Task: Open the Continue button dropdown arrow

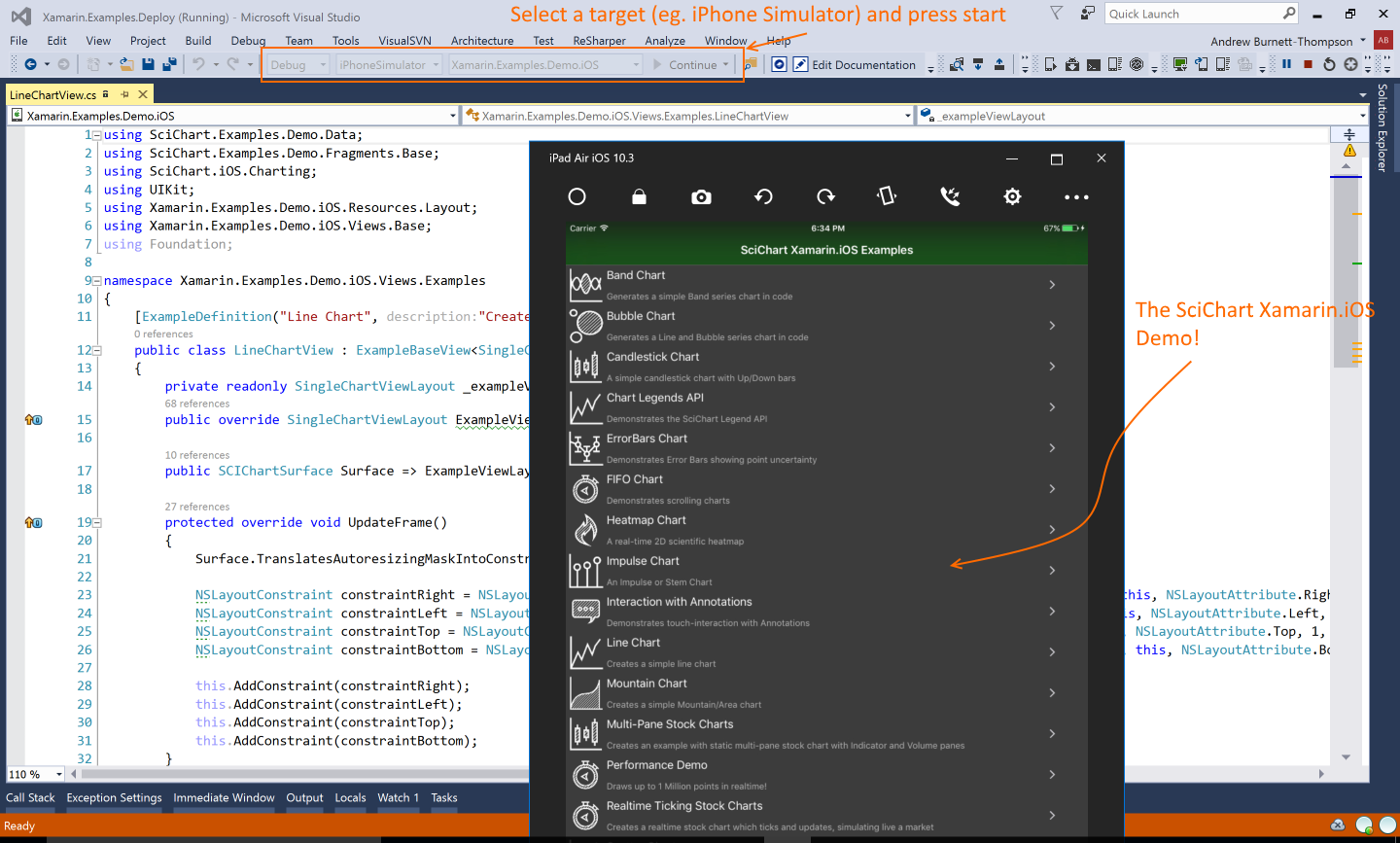Action: [x=725, y=65]
